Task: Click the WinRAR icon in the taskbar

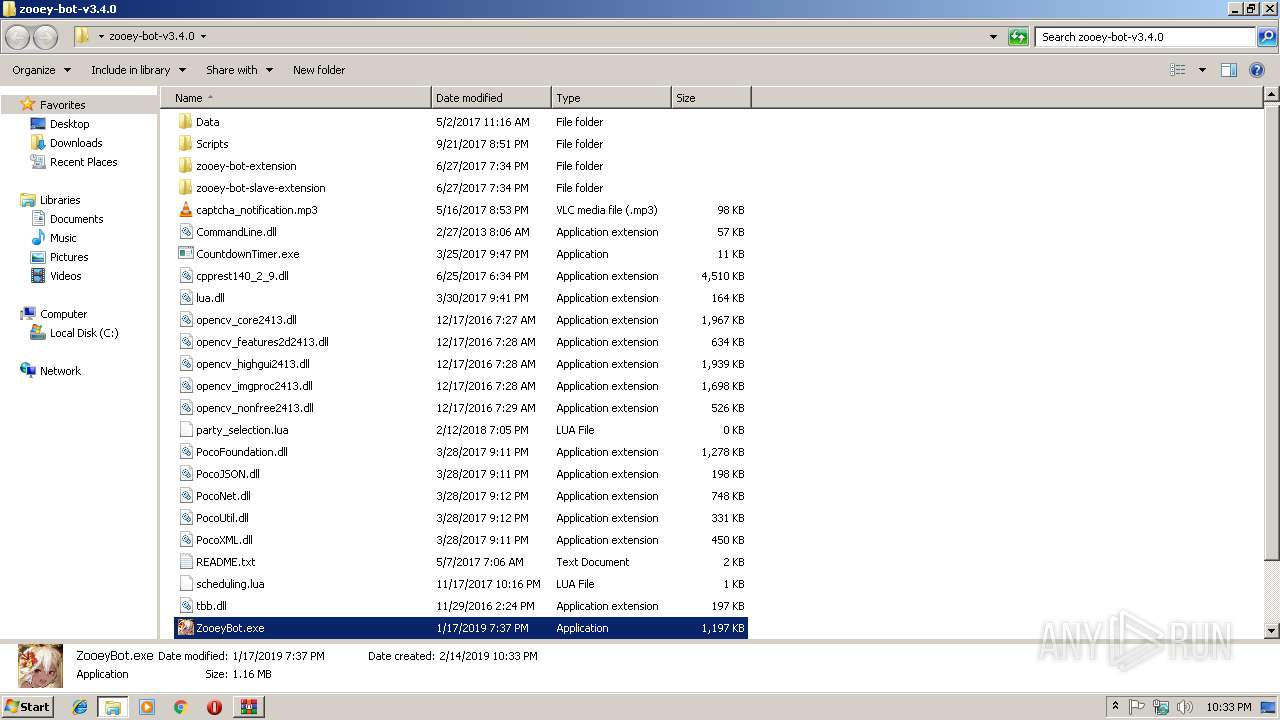Action: tap(248, 707)
